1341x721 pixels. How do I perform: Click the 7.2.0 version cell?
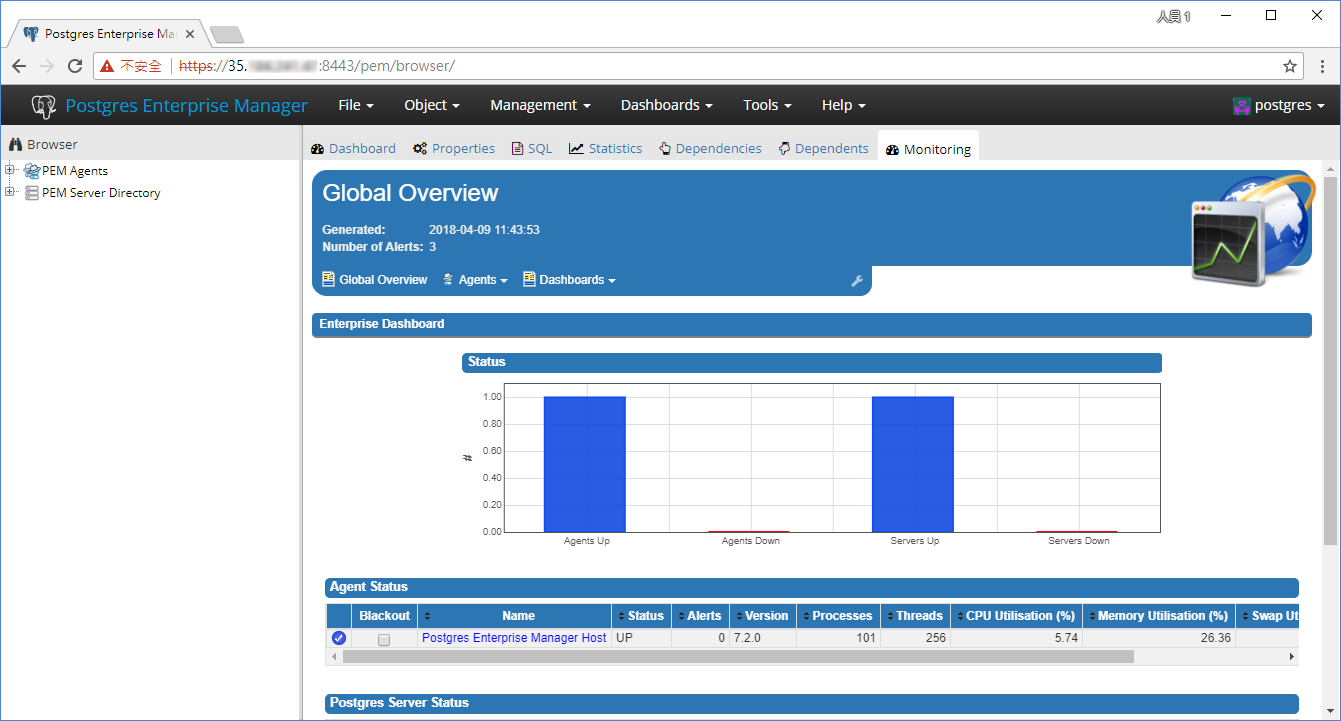pyautogui.click(x=762, y=638)
